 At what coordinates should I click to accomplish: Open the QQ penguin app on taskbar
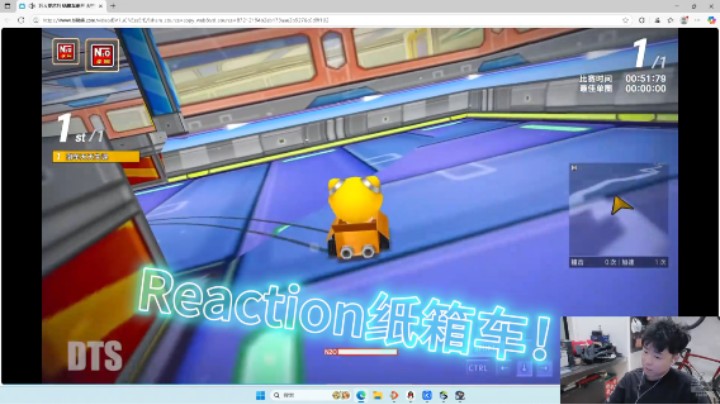pyautogui.click(x=411, y=395)
